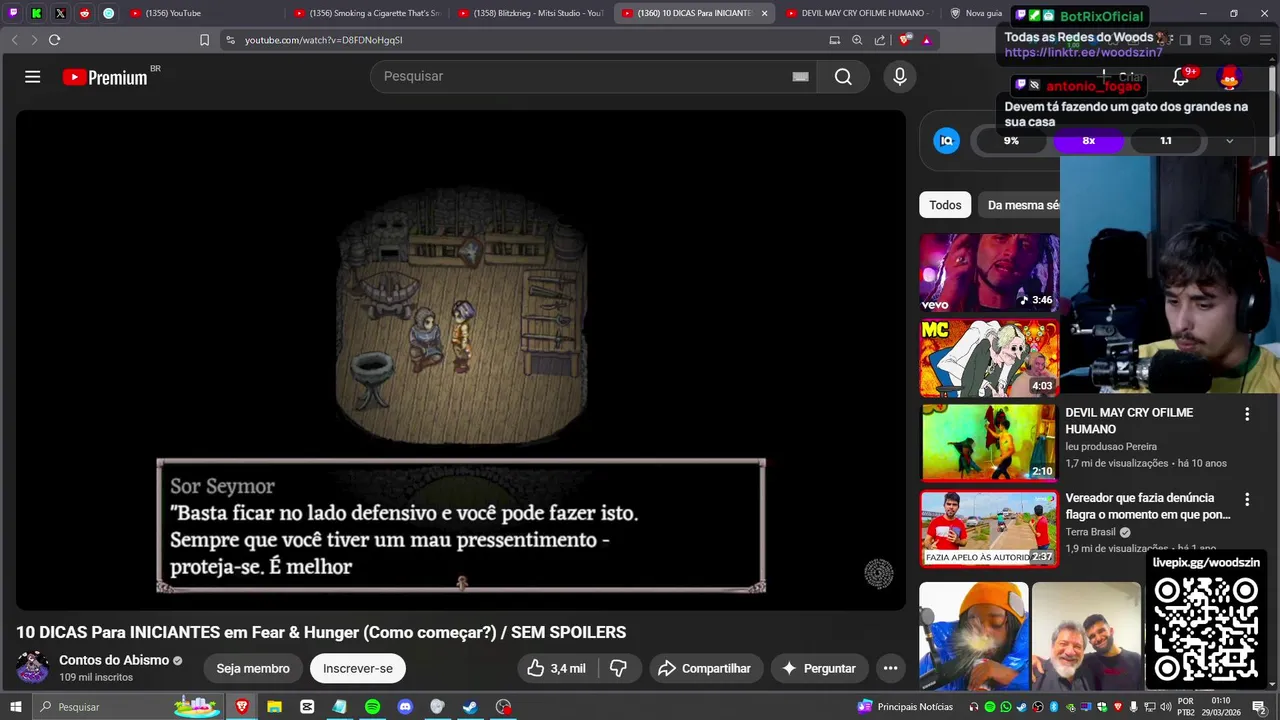Dislike the video with thumbs down
Screen dimensions: 1280x720
pos(618,668)
